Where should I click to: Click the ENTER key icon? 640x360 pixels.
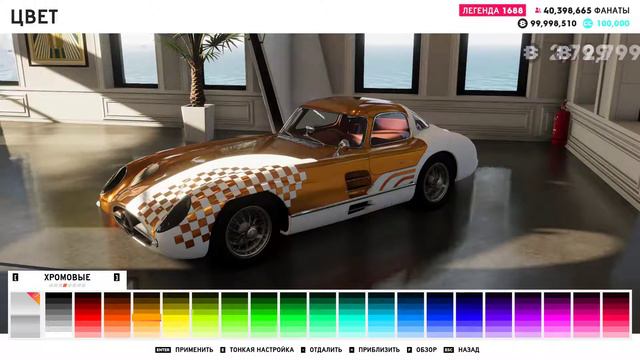tap(163, 350)
